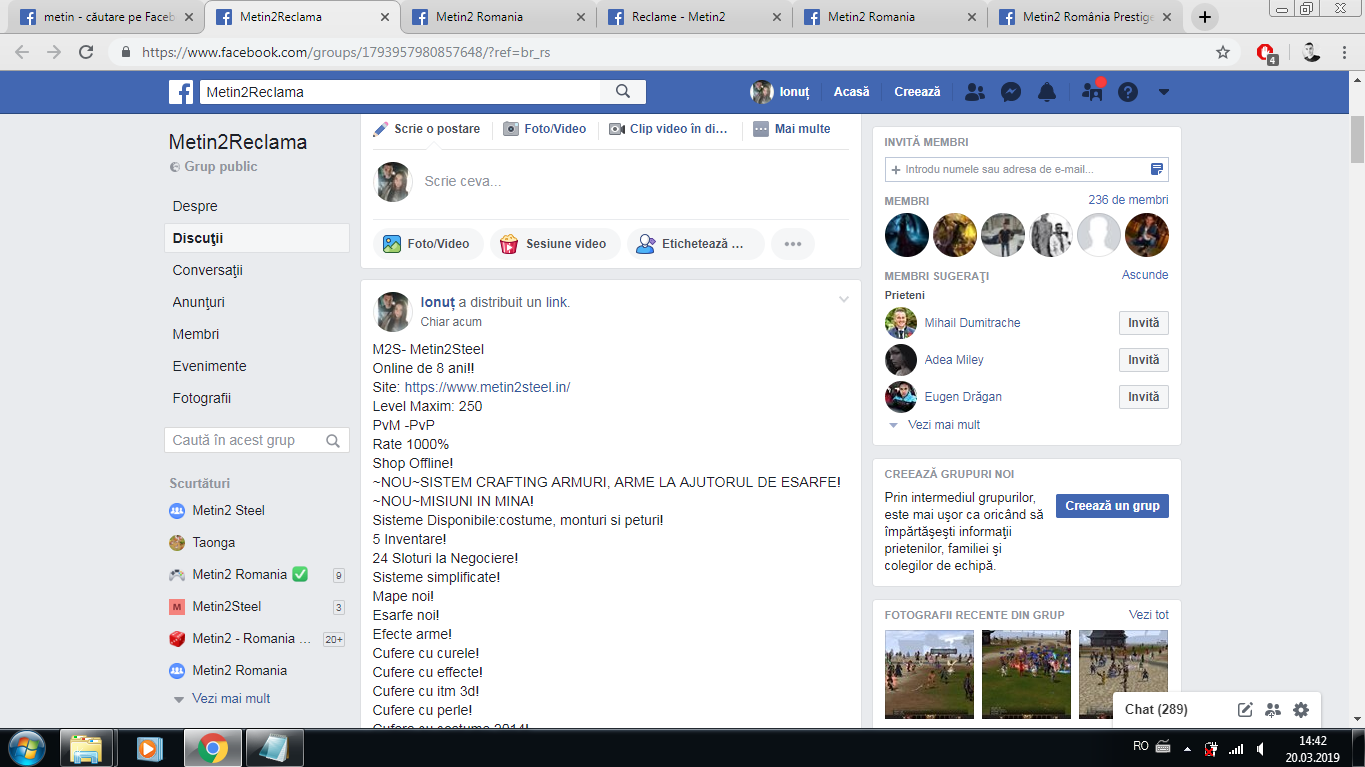Open the Chrome three-dot menu

pyautogui.click(x=1346, y=52)
